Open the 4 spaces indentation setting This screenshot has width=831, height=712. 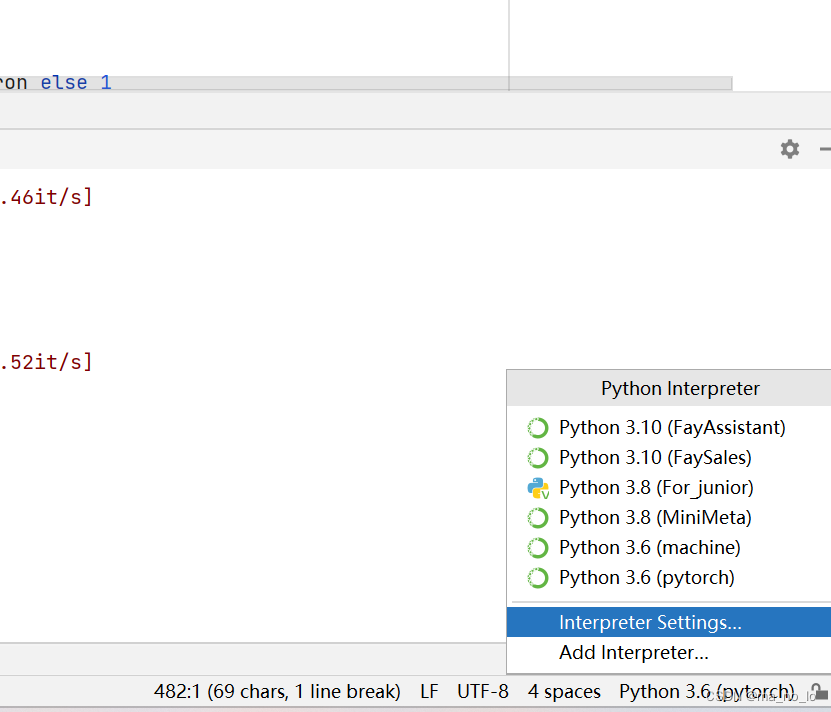coord(564,691)
